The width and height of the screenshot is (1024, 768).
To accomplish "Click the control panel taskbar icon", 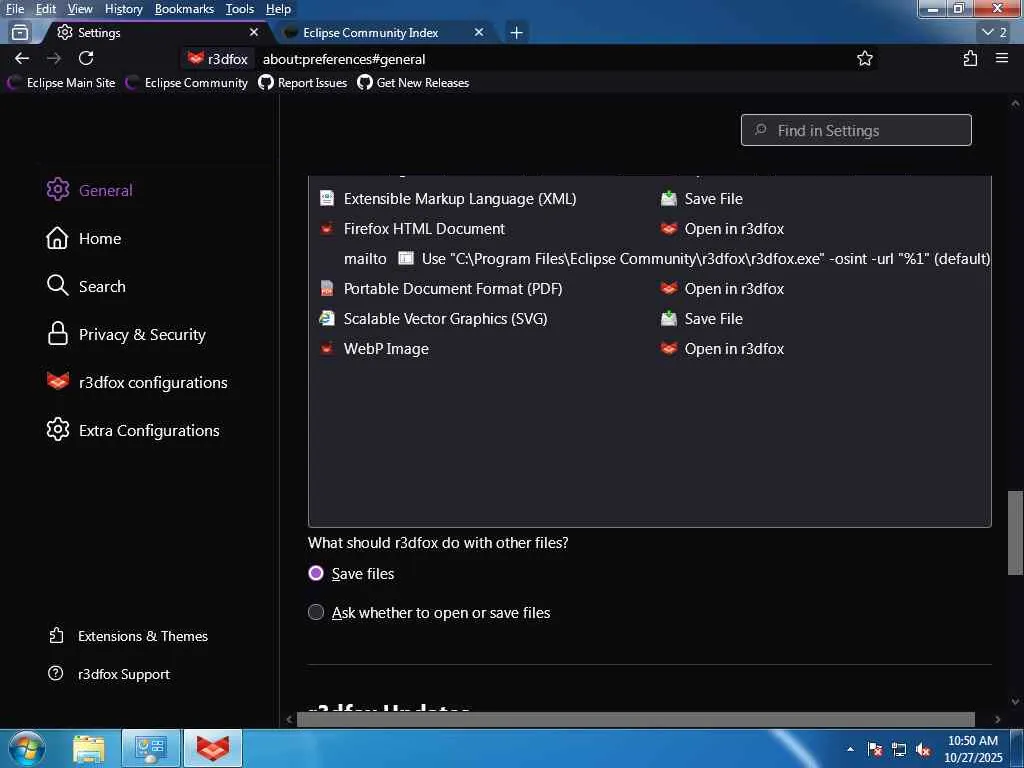I will 151,749.
